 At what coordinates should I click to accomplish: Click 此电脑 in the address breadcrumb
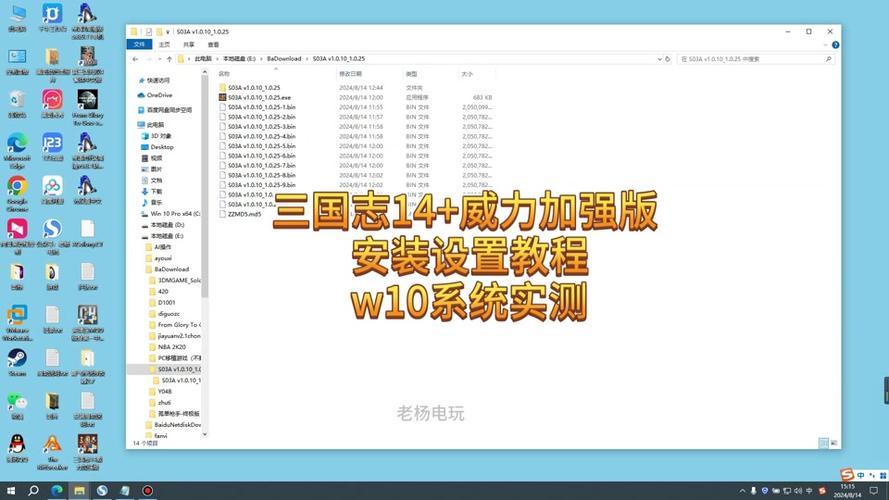[202, 59]
